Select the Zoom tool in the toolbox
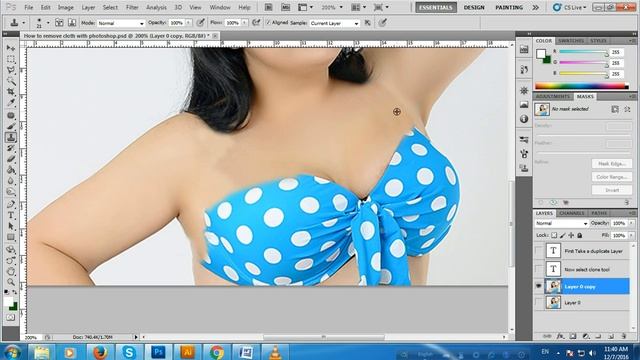The image size is (640, 360). point(11,282)
